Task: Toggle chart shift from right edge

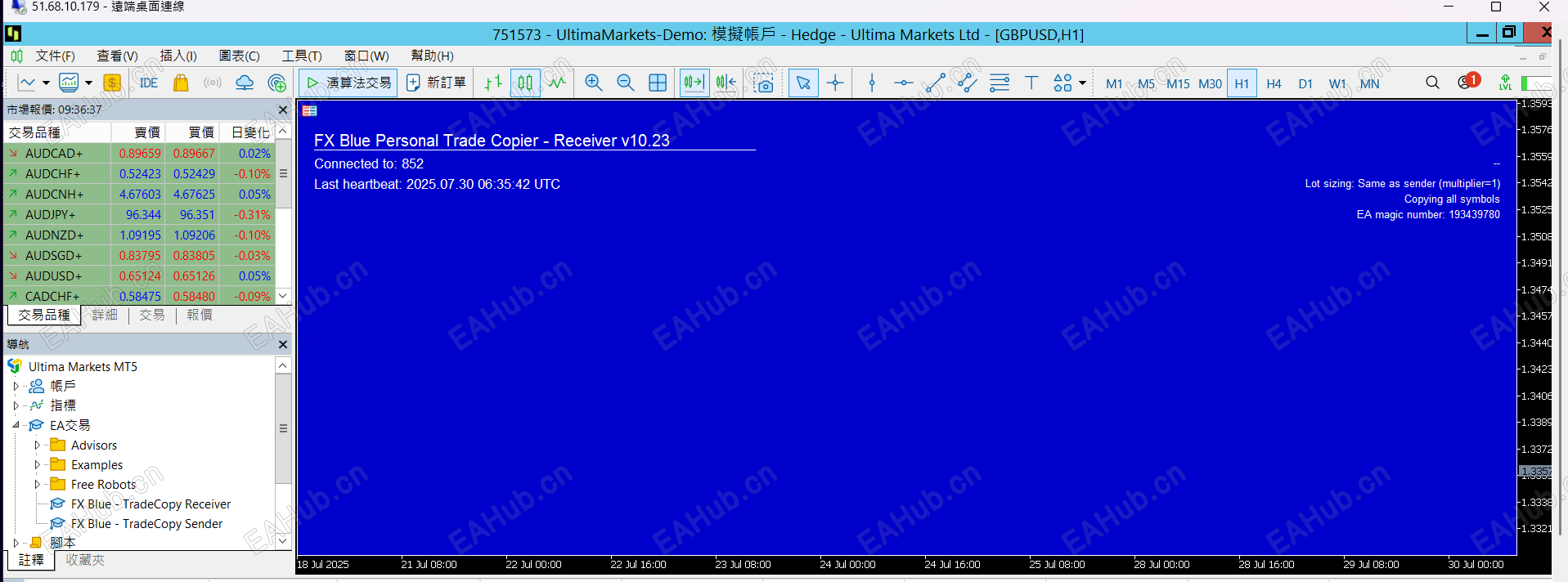Action: click(726, 83)
